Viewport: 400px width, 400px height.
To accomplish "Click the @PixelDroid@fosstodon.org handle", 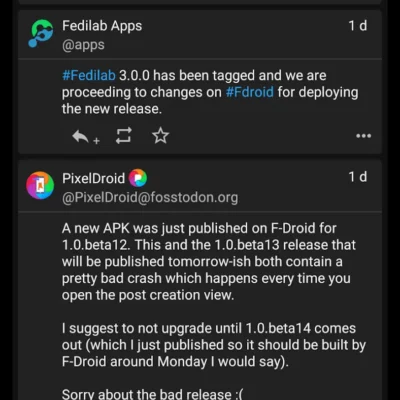I will pos(150,198).
